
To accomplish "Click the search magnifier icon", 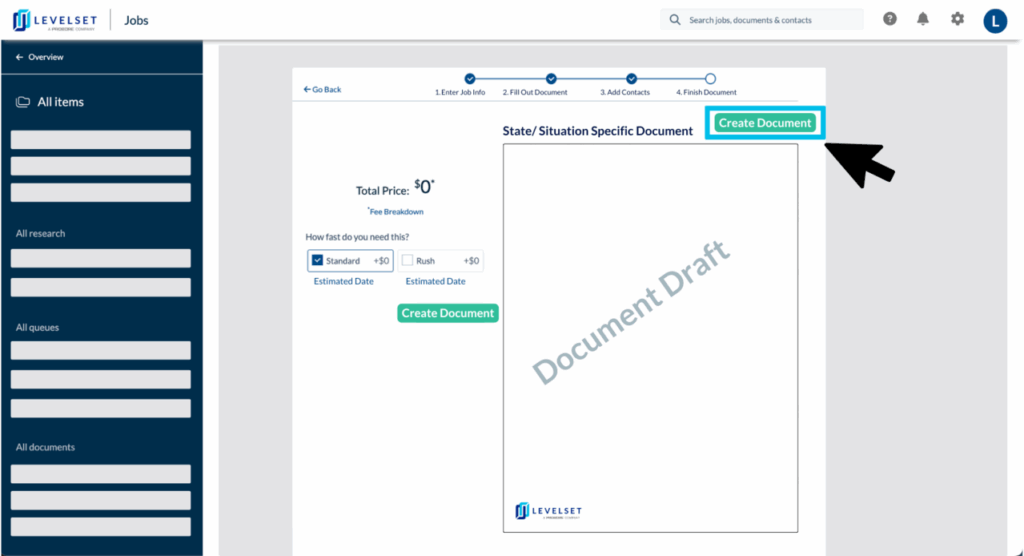I will click(x=675, y=20).
